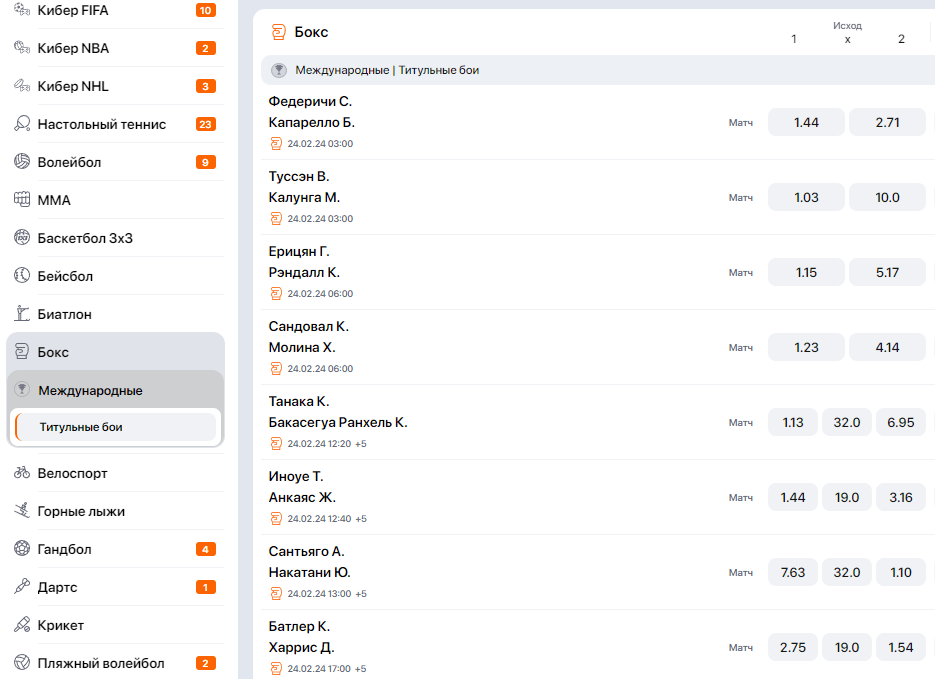This screenshot has height=679, width=935.
Task: Select draw odds 32.0 for Сантьяго fight
Action: [847, 572]
